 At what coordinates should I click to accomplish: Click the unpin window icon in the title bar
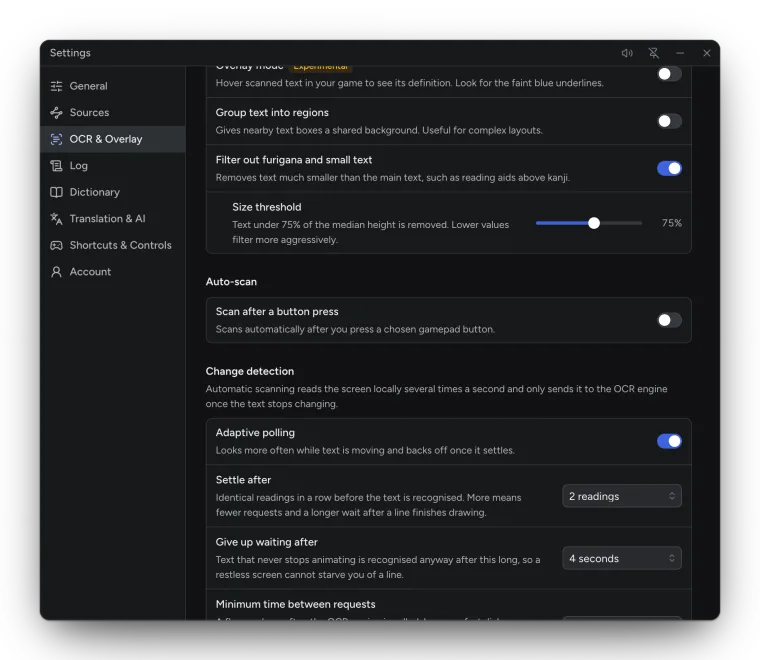[x=654, y=53]
